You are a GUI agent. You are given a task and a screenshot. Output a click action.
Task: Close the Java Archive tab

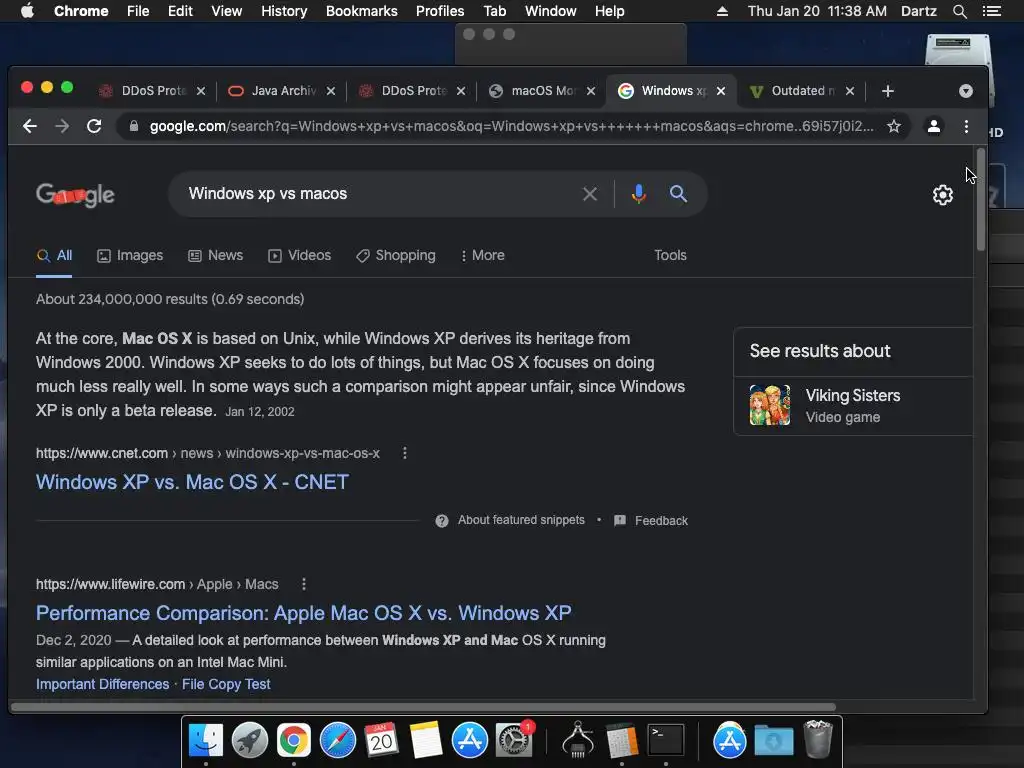click(331, 91)
